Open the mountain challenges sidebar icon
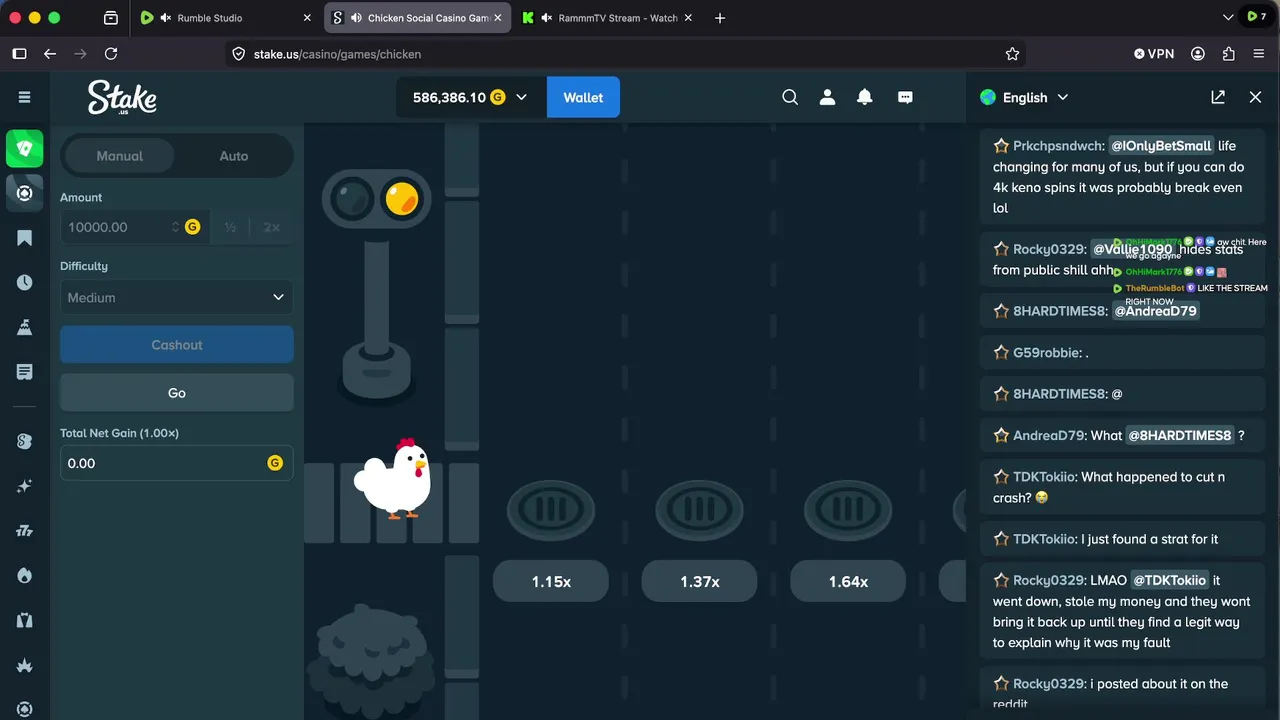Image resolution: width=1280 pixels, height=720 pixels. pos(25,327)
